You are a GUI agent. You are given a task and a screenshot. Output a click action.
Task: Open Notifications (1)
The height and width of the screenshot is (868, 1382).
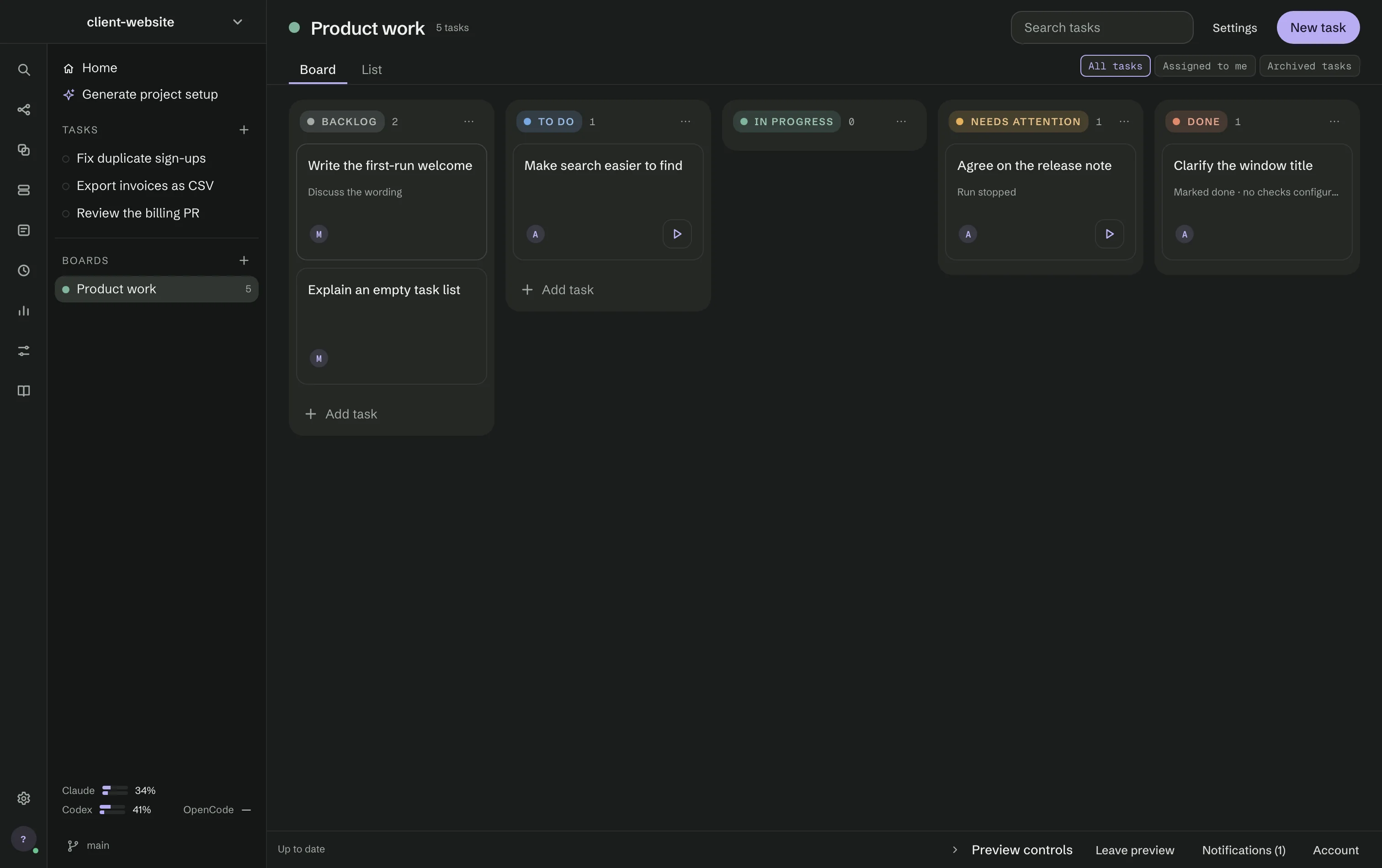pyautogui.click(x=1243, y=850)
